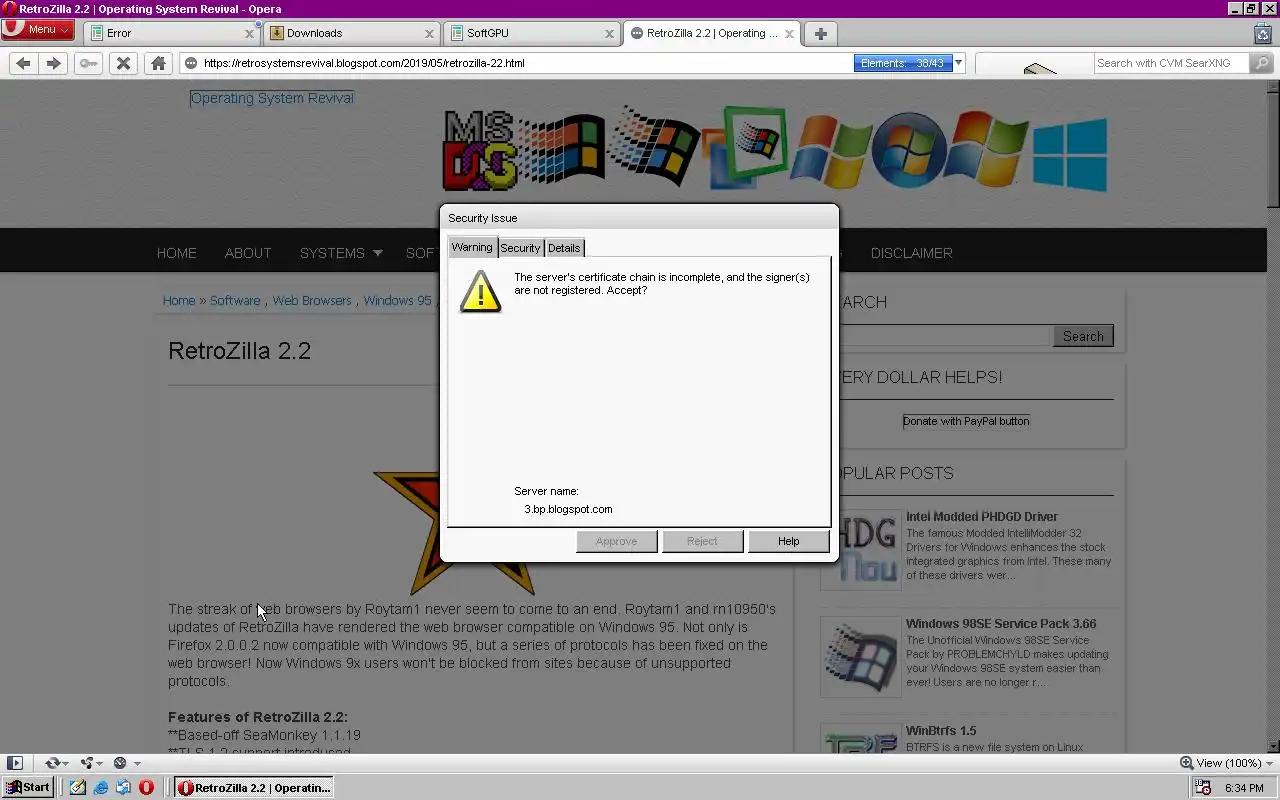Click the Approve button
Screen dimensions: 1280x800
[616, 541]
